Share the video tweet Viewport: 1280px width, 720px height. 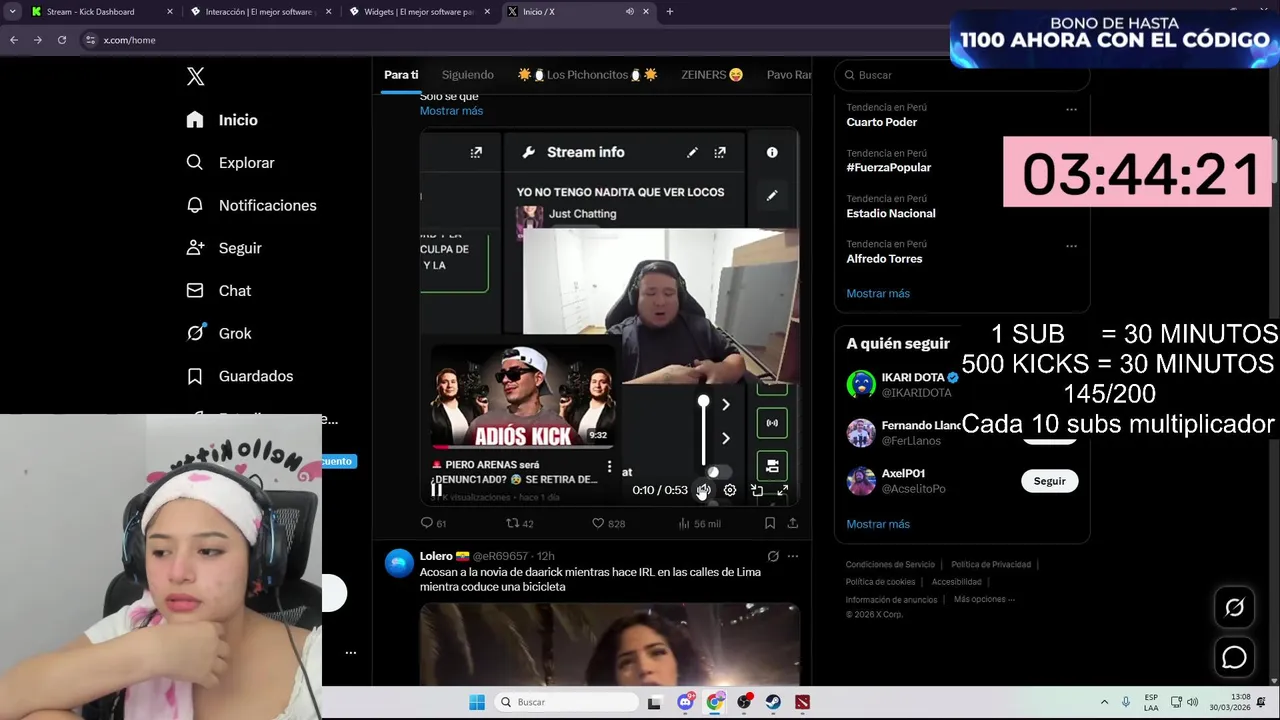[x=793, y=523]
